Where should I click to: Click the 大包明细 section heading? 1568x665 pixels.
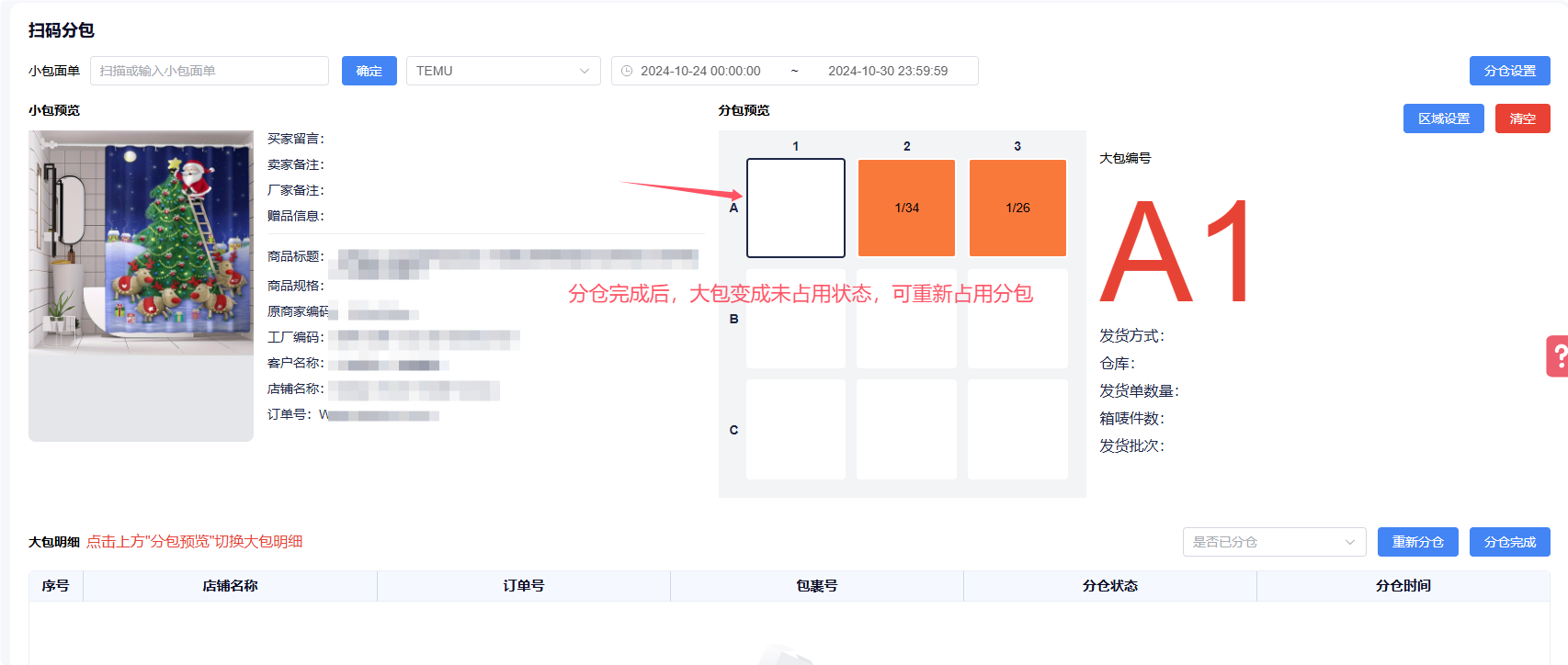[x=54, y=542]
